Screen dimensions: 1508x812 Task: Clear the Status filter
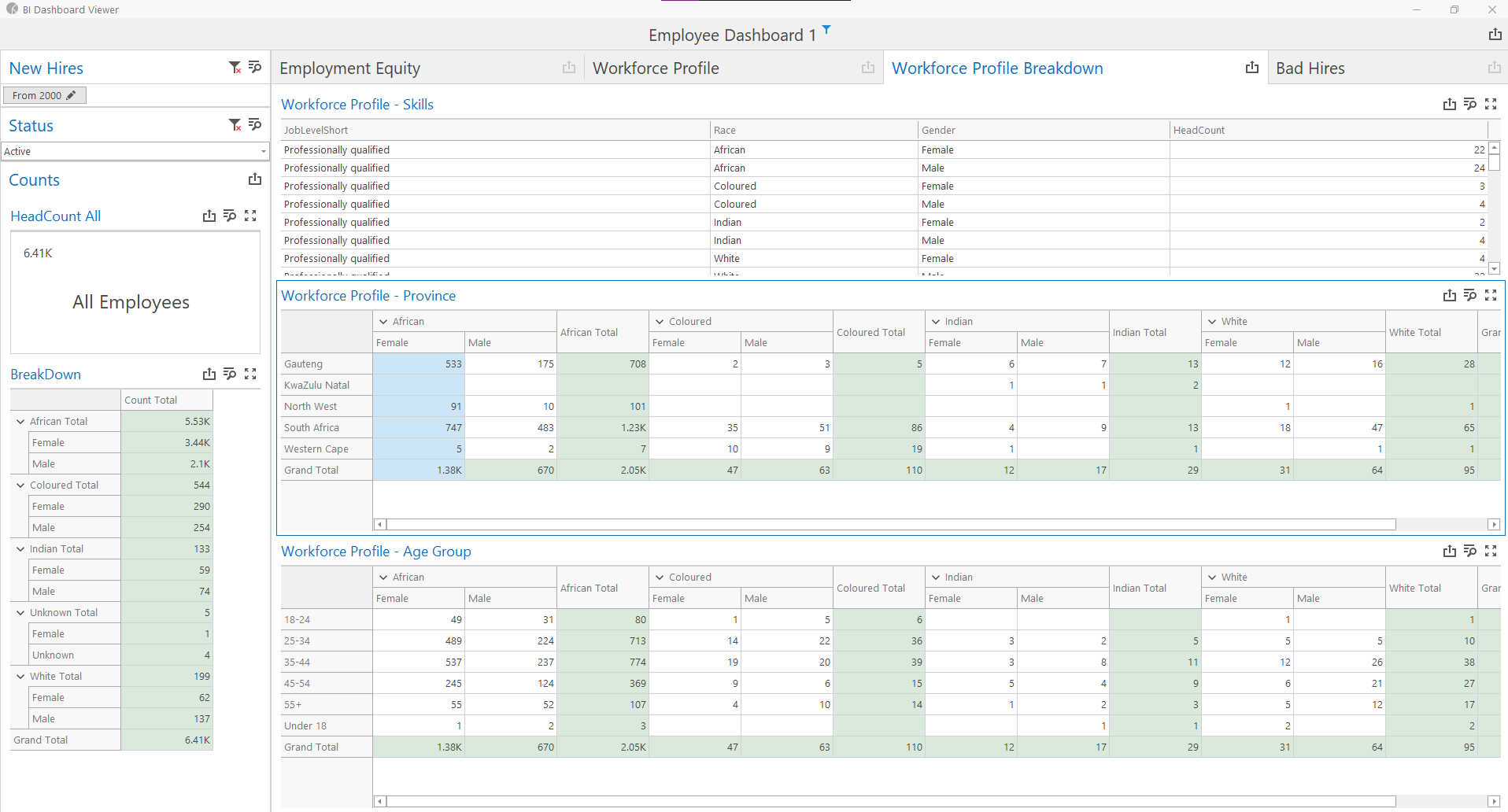click(235, 125)
